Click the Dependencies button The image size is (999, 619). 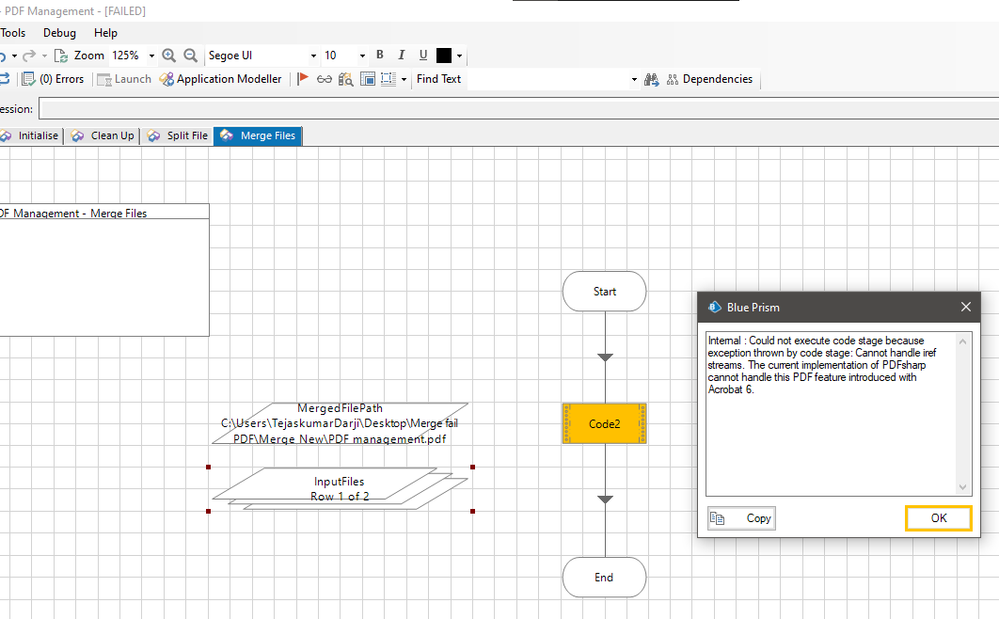[710, 79]
